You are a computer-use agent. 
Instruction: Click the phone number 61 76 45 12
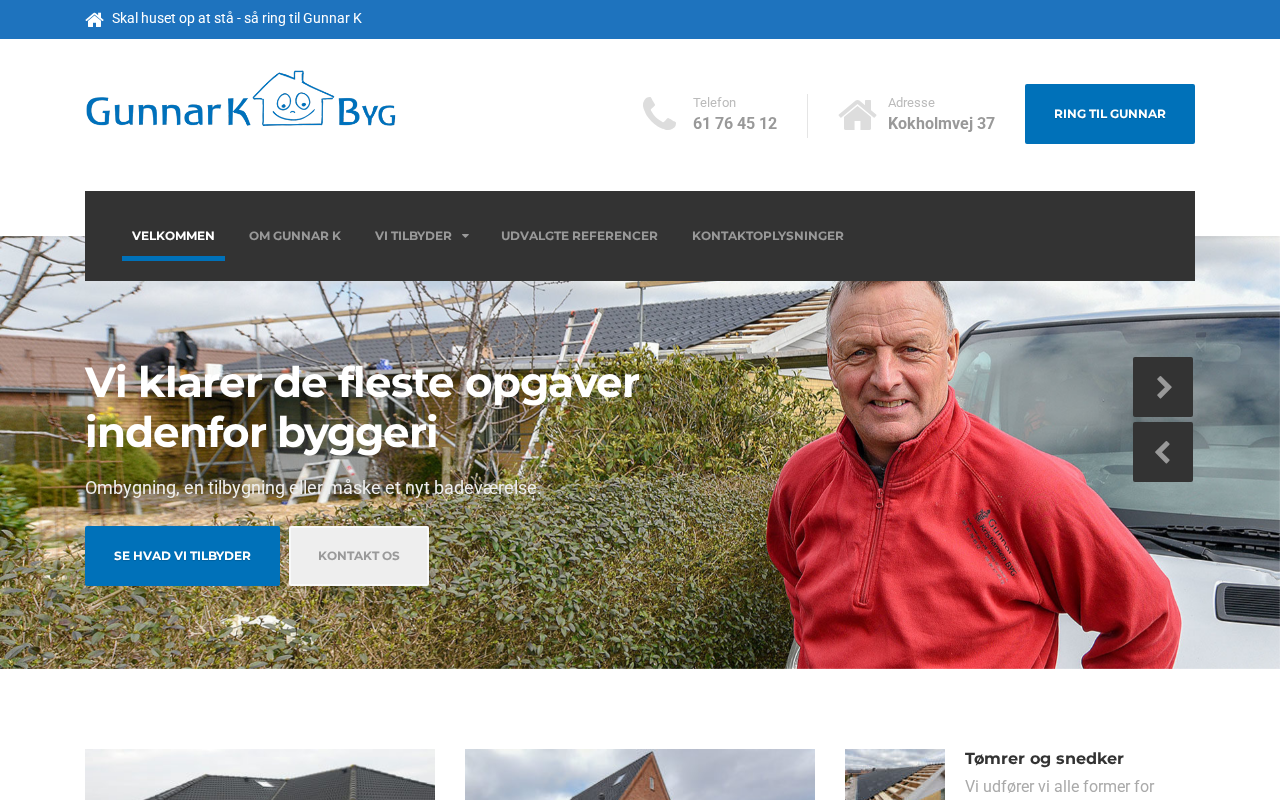pyautogui.click(x=735, y=124)
